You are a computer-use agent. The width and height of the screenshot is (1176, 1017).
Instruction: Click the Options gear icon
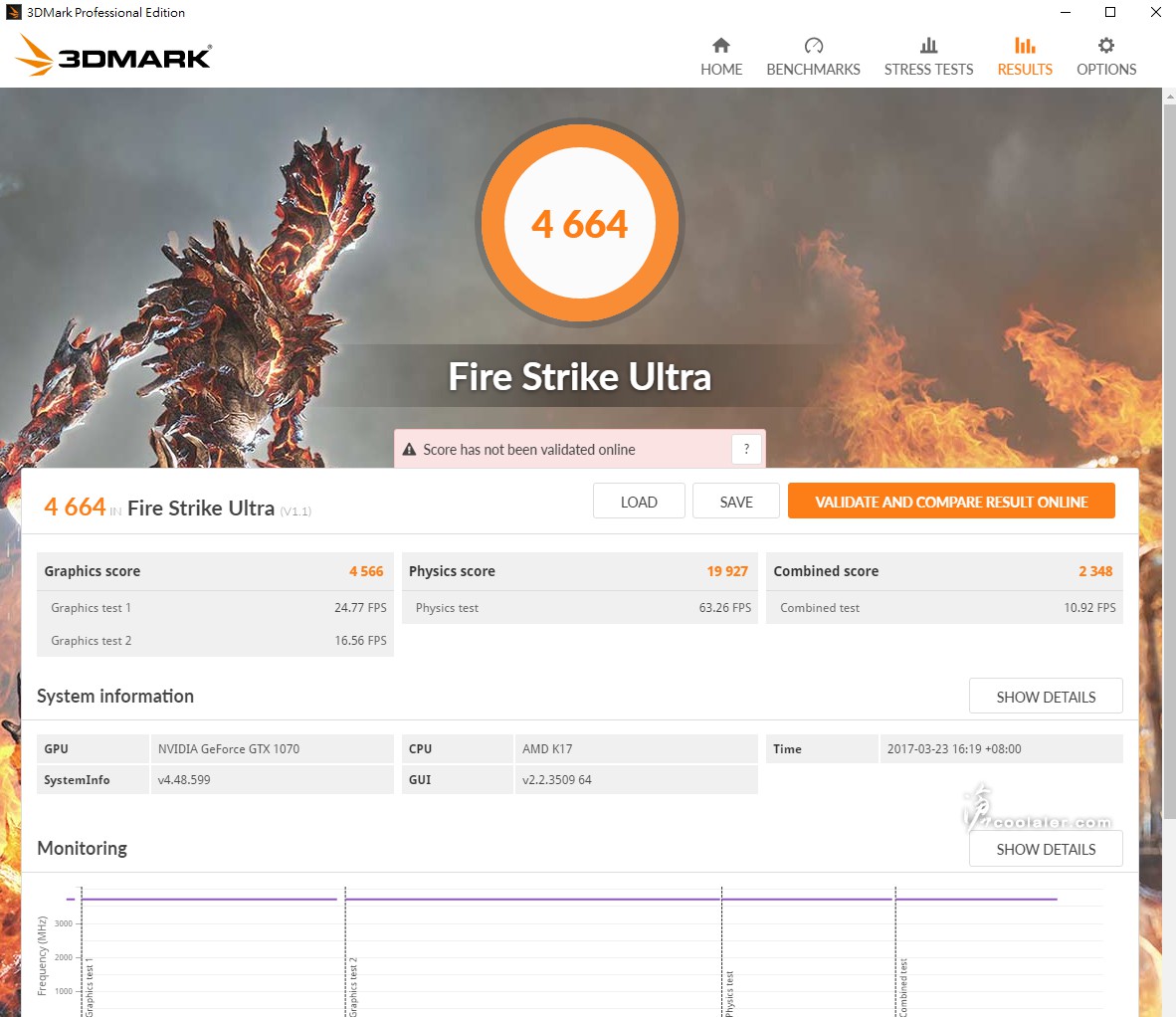(1106, 46)
